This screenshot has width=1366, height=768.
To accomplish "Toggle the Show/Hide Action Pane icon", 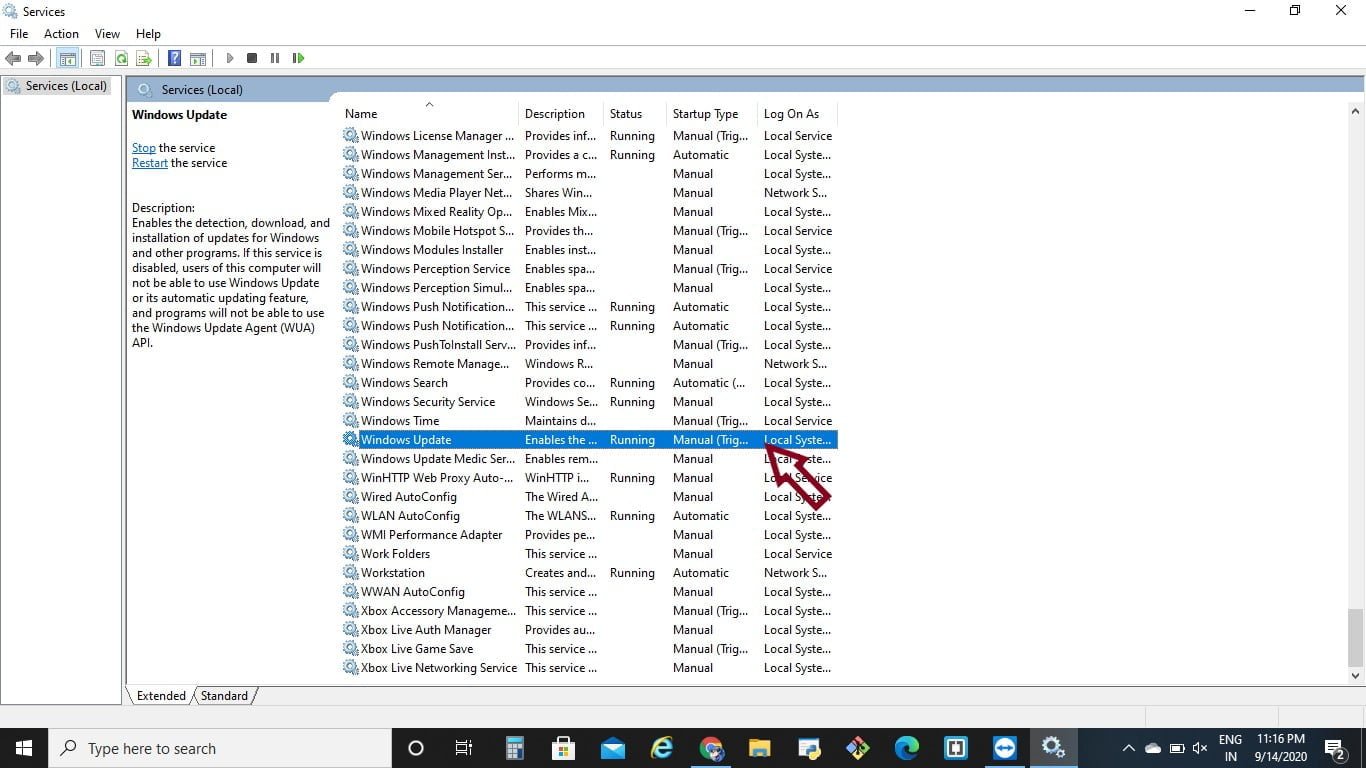I will pos(198,58).
